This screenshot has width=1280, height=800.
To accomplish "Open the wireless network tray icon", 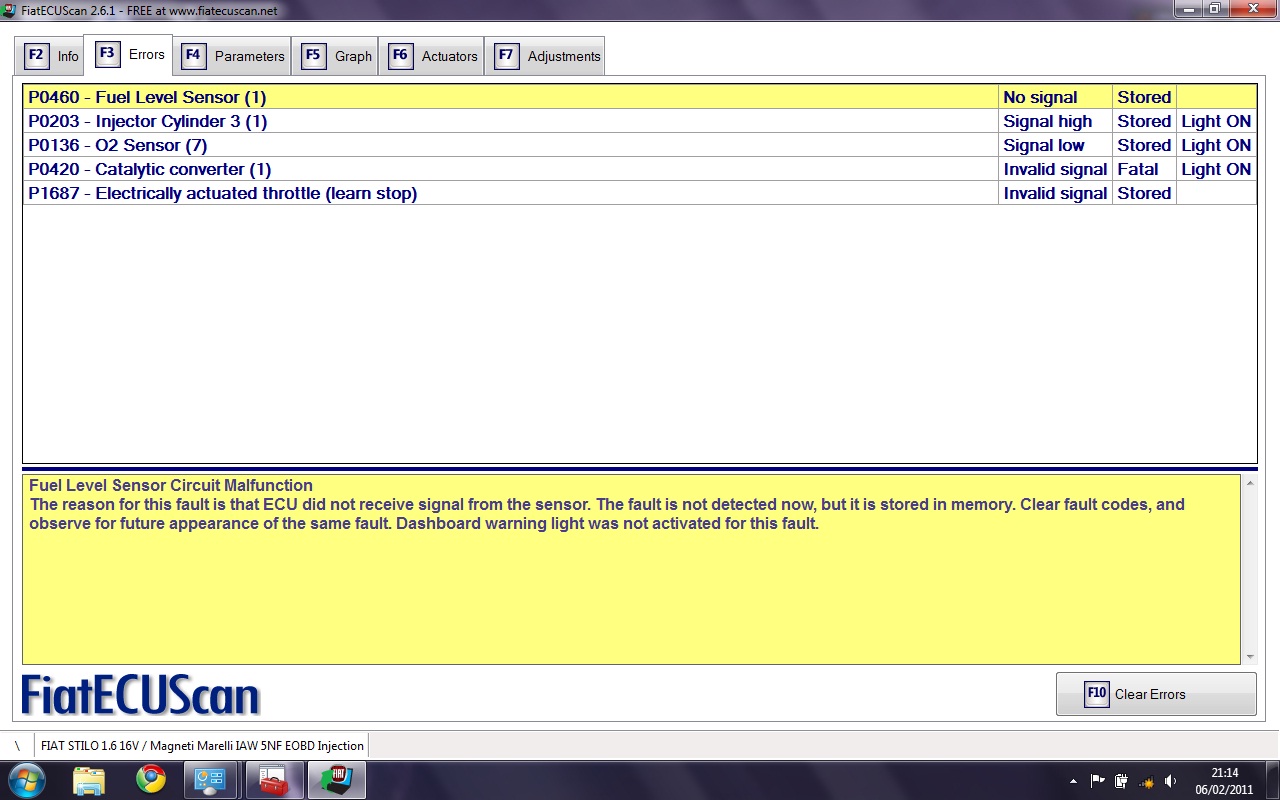I will click(1146, 781).
